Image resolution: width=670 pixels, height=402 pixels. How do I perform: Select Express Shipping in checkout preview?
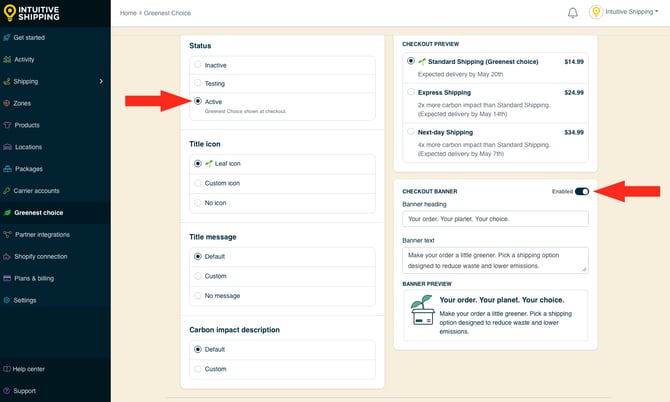[x=411, y=92]
